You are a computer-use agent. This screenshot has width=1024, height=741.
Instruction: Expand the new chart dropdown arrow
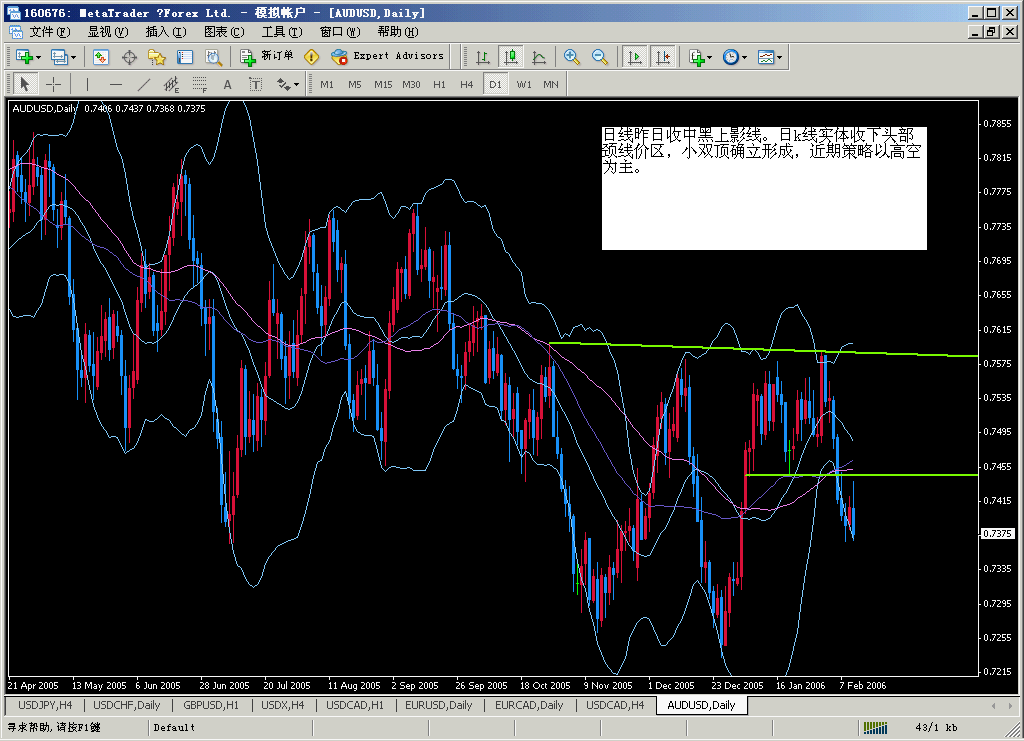(x=38, y=57)
